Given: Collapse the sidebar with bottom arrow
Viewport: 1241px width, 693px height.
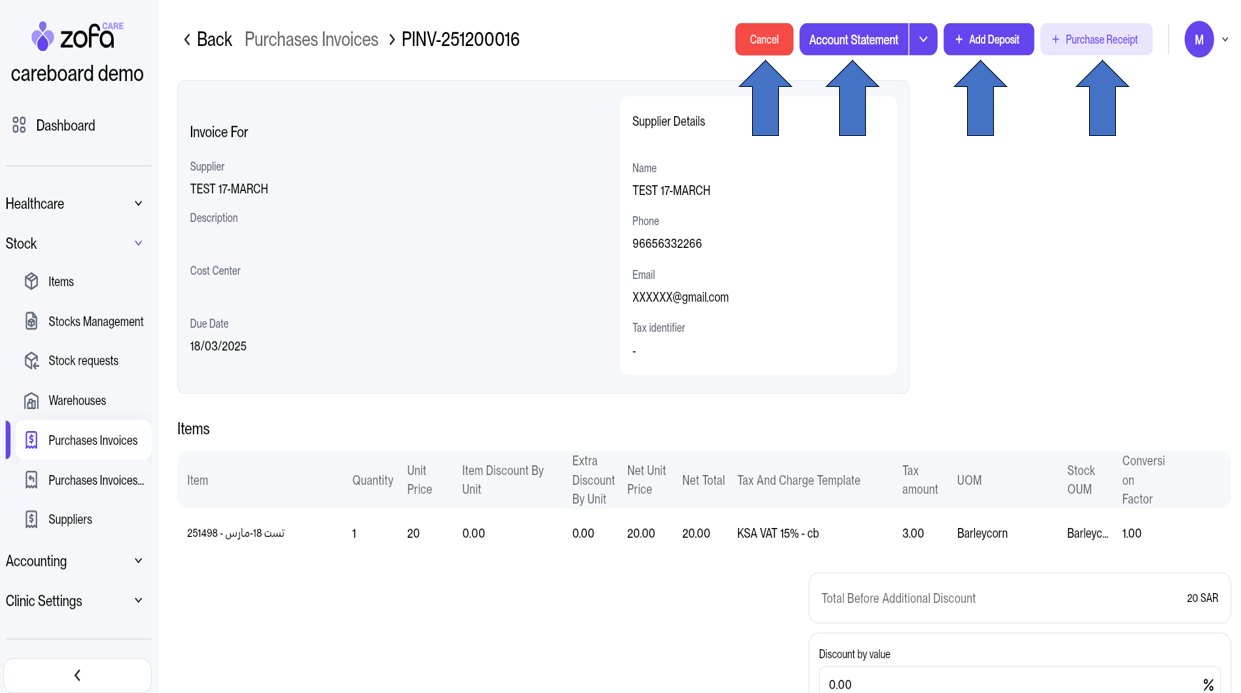Looking at the screenshot, I should [x=77, y=675].
